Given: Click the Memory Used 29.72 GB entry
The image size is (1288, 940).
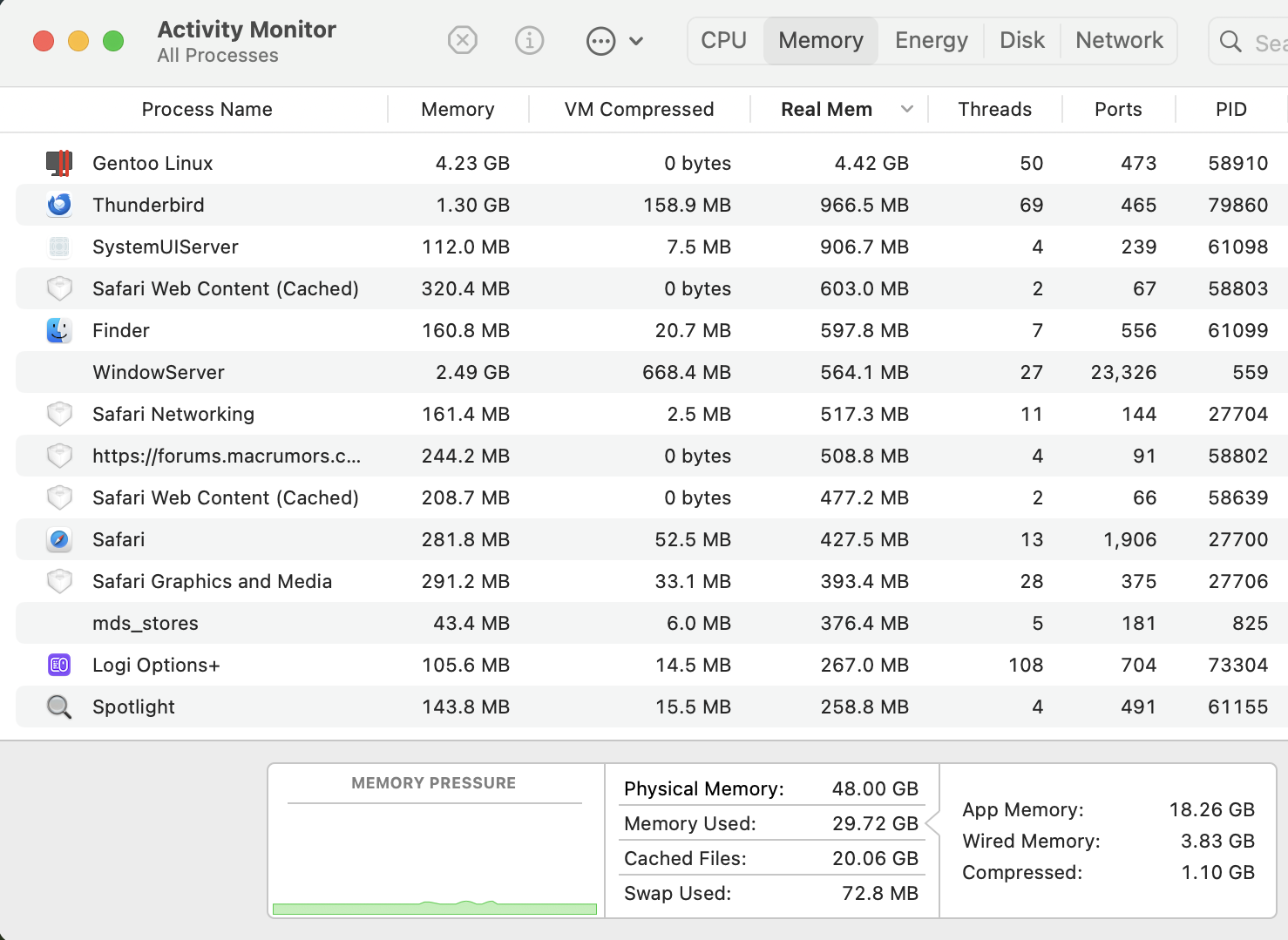Looking at the screenshot, I should (x=771, y=823).
